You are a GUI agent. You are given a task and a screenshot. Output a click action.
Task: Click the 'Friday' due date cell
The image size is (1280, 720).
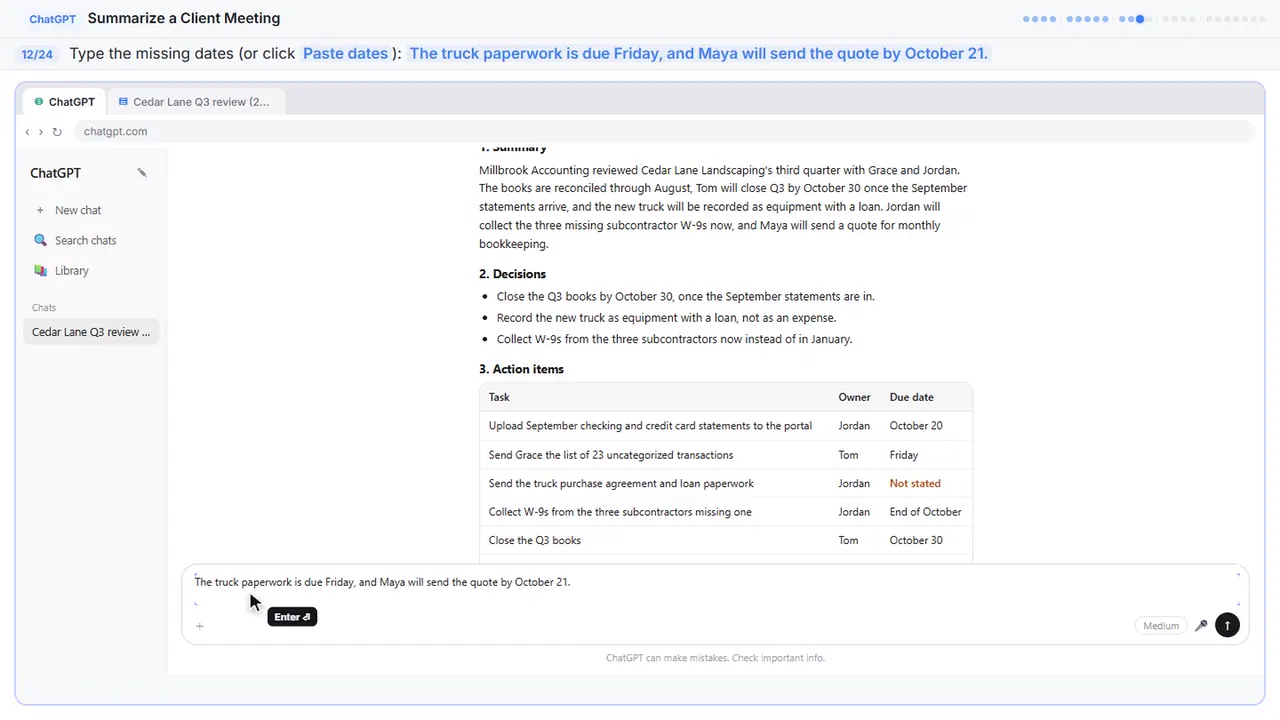[x=904, y=455]
